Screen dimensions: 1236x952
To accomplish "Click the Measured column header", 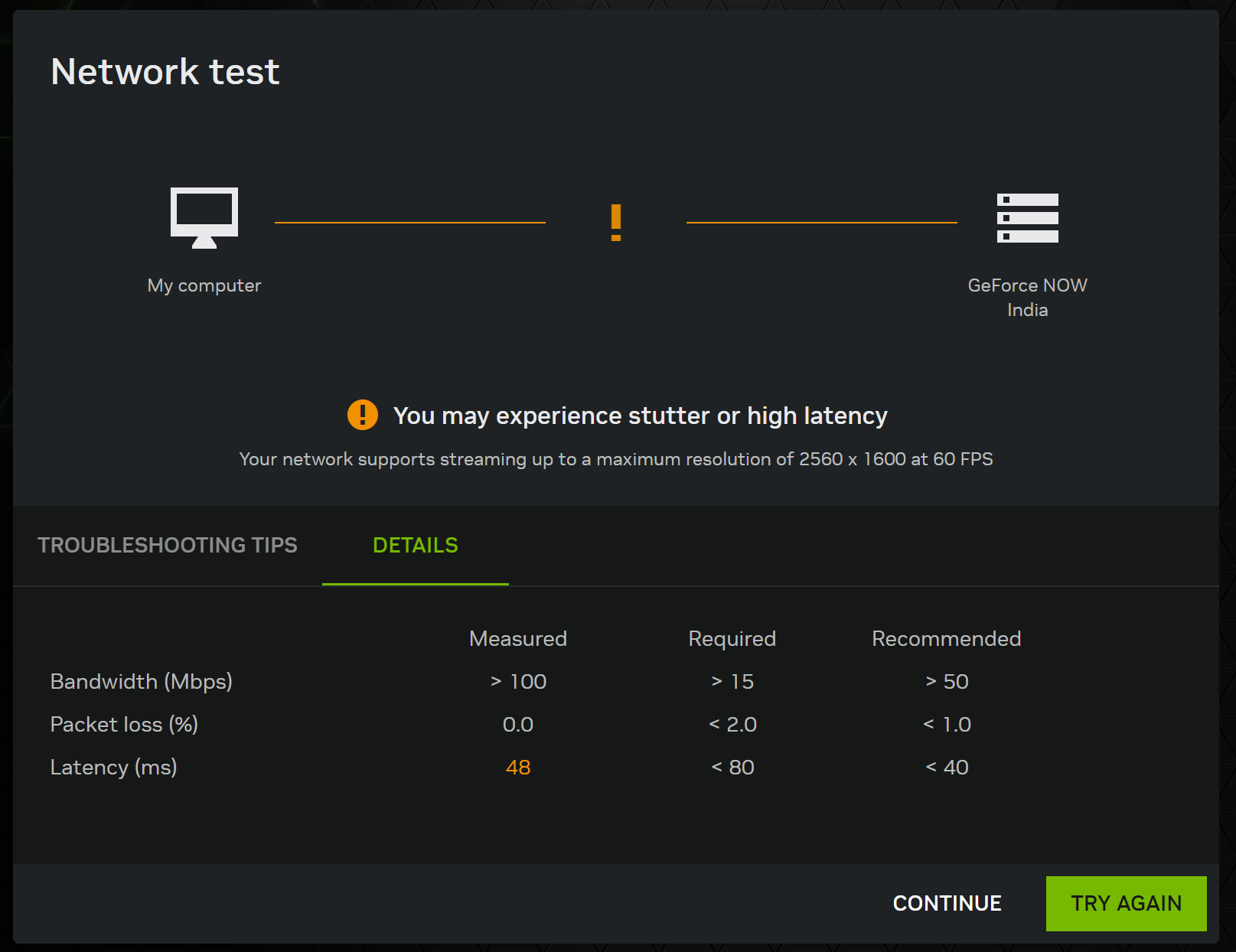I will point(517,638).
